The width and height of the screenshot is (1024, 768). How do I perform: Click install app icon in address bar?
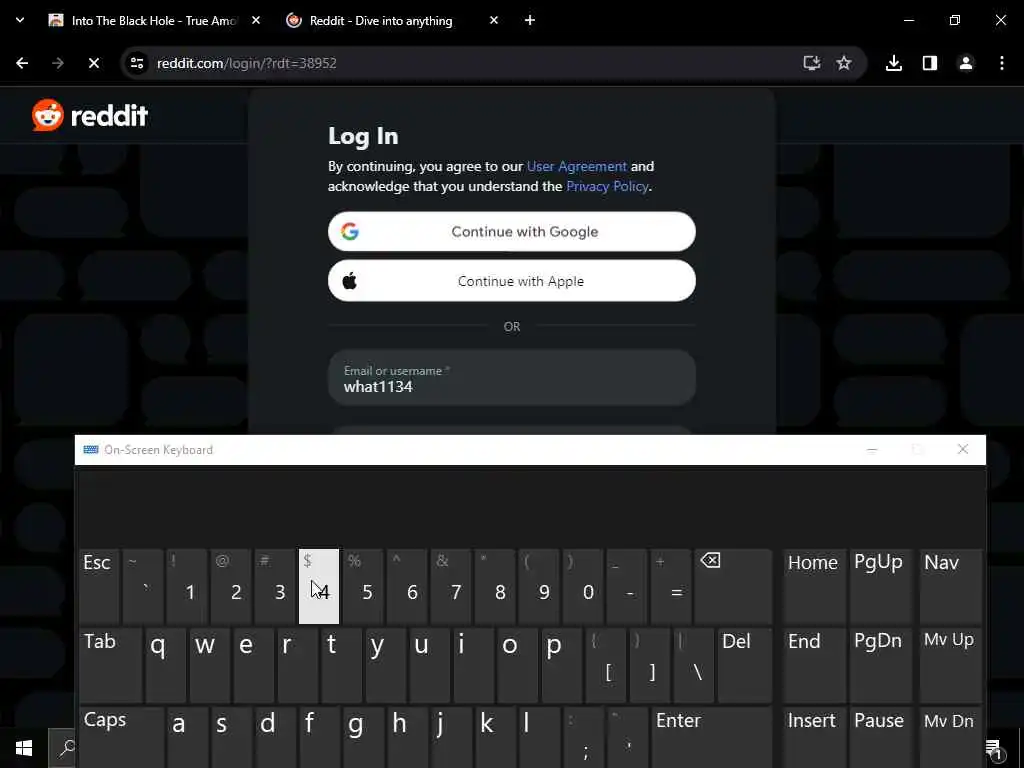click(812, 63)
